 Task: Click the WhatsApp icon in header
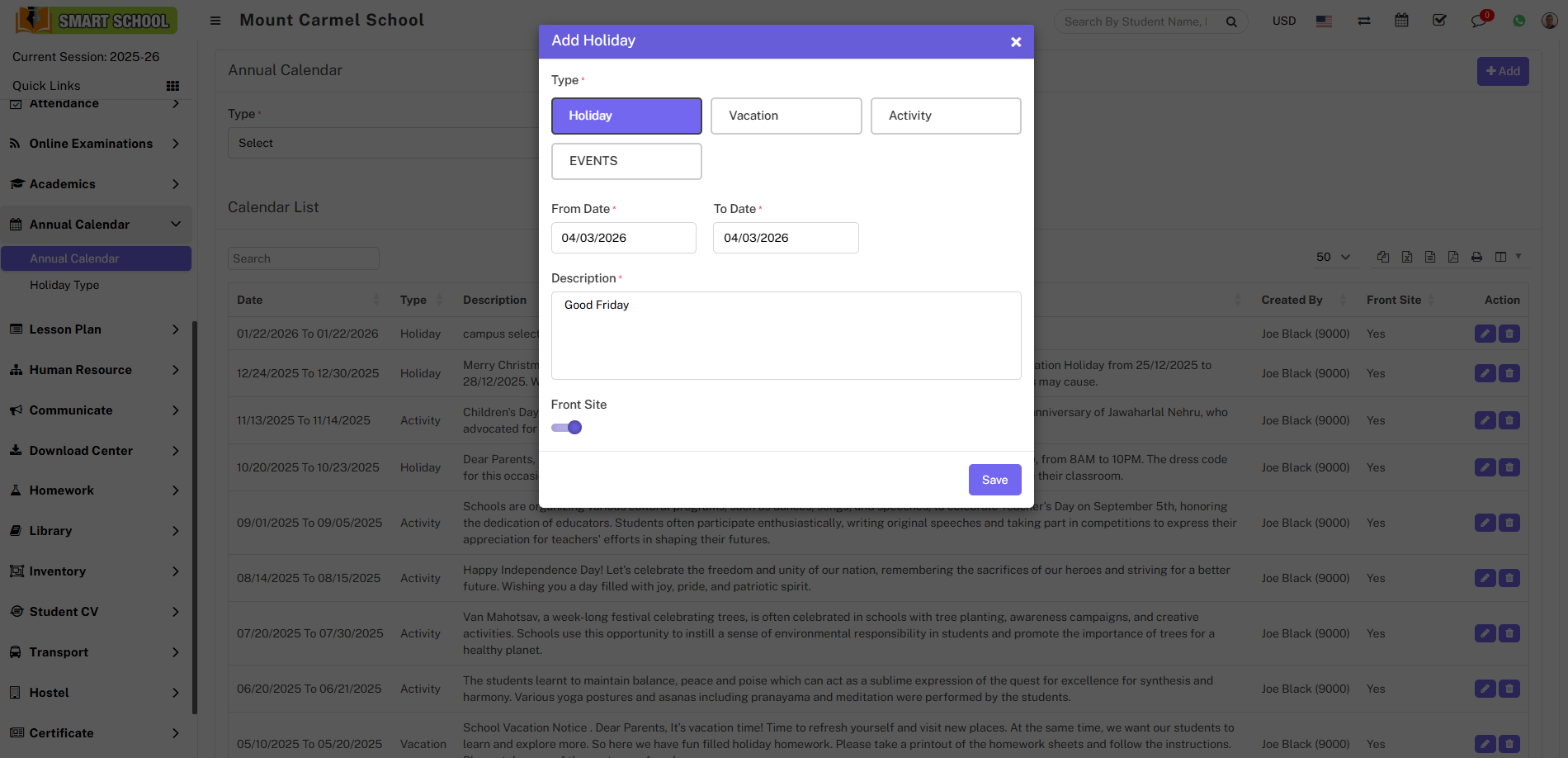[x=1518, y=21]
